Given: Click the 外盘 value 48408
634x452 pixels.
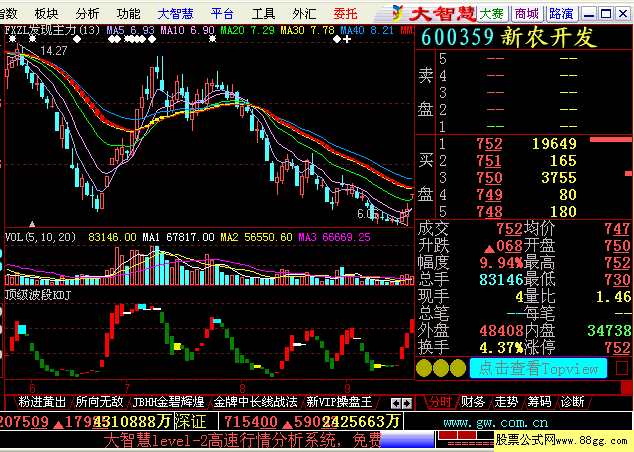Looking at the screenshot, I should pyautogui.click(x=501, y=331).
